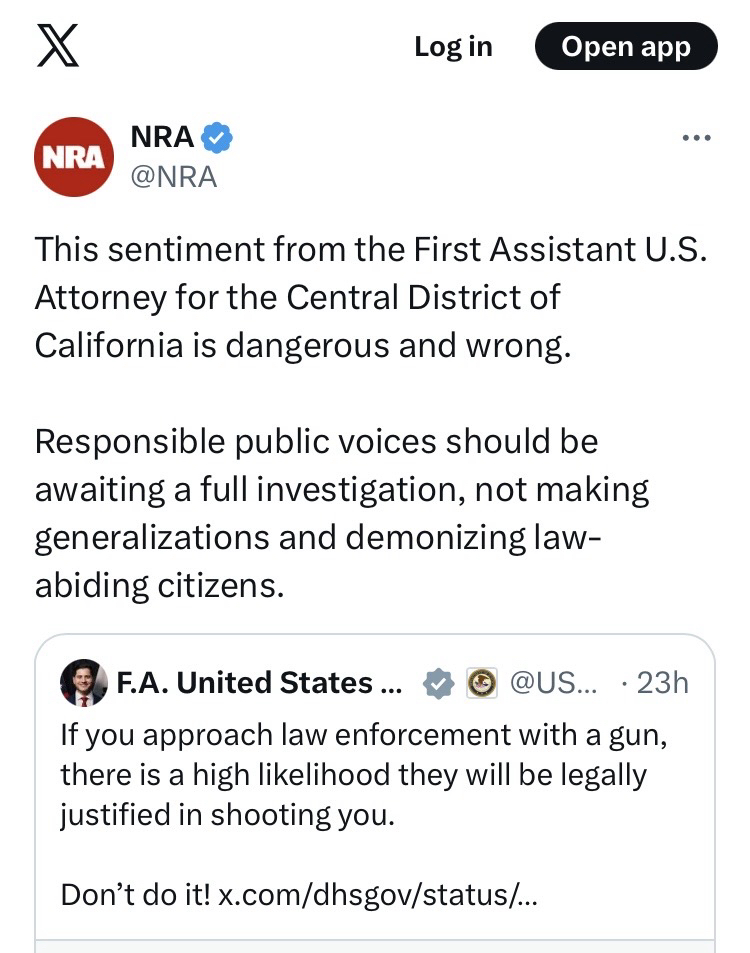Click NRA's blue verified badge
This screenshot has width=750, height=953.
[218, 138]
